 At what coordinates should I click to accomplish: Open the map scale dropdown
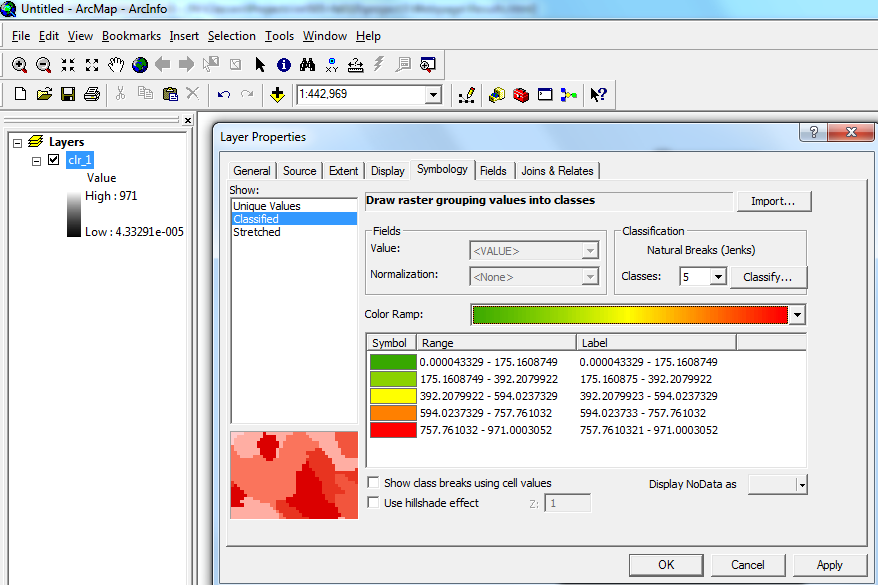[x=433, y=95]
